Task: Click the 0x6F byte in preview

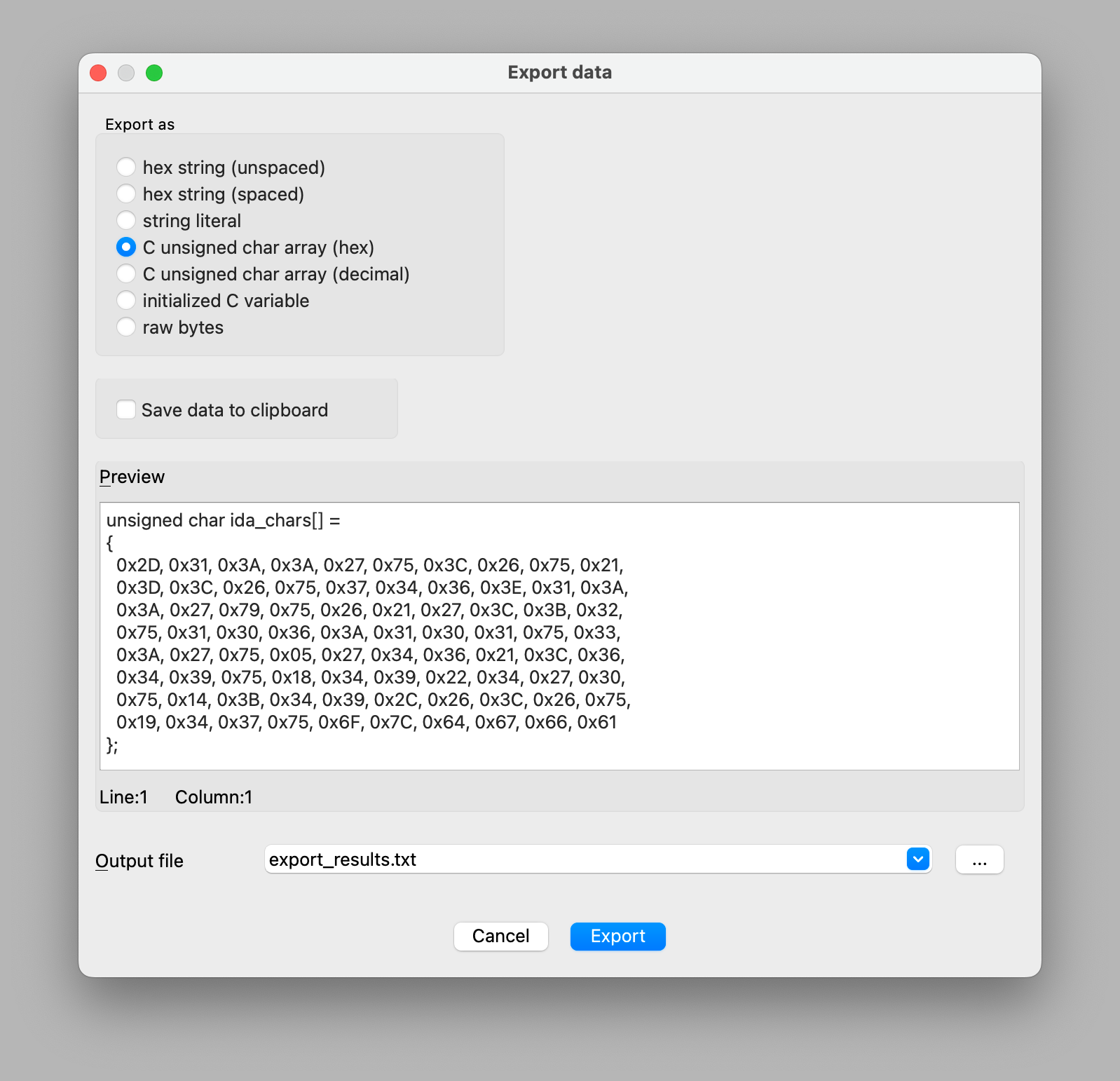Action: click(x=339, y=723)
